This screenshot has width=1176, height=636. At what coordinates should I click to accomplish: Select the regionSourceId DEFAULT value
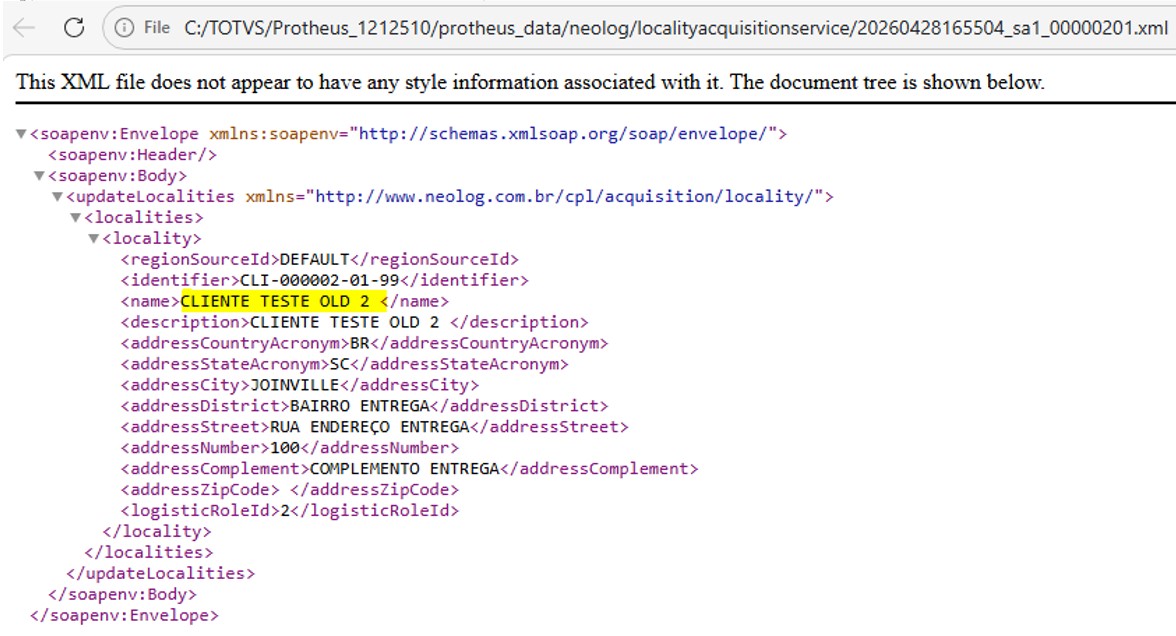(314, 260)
